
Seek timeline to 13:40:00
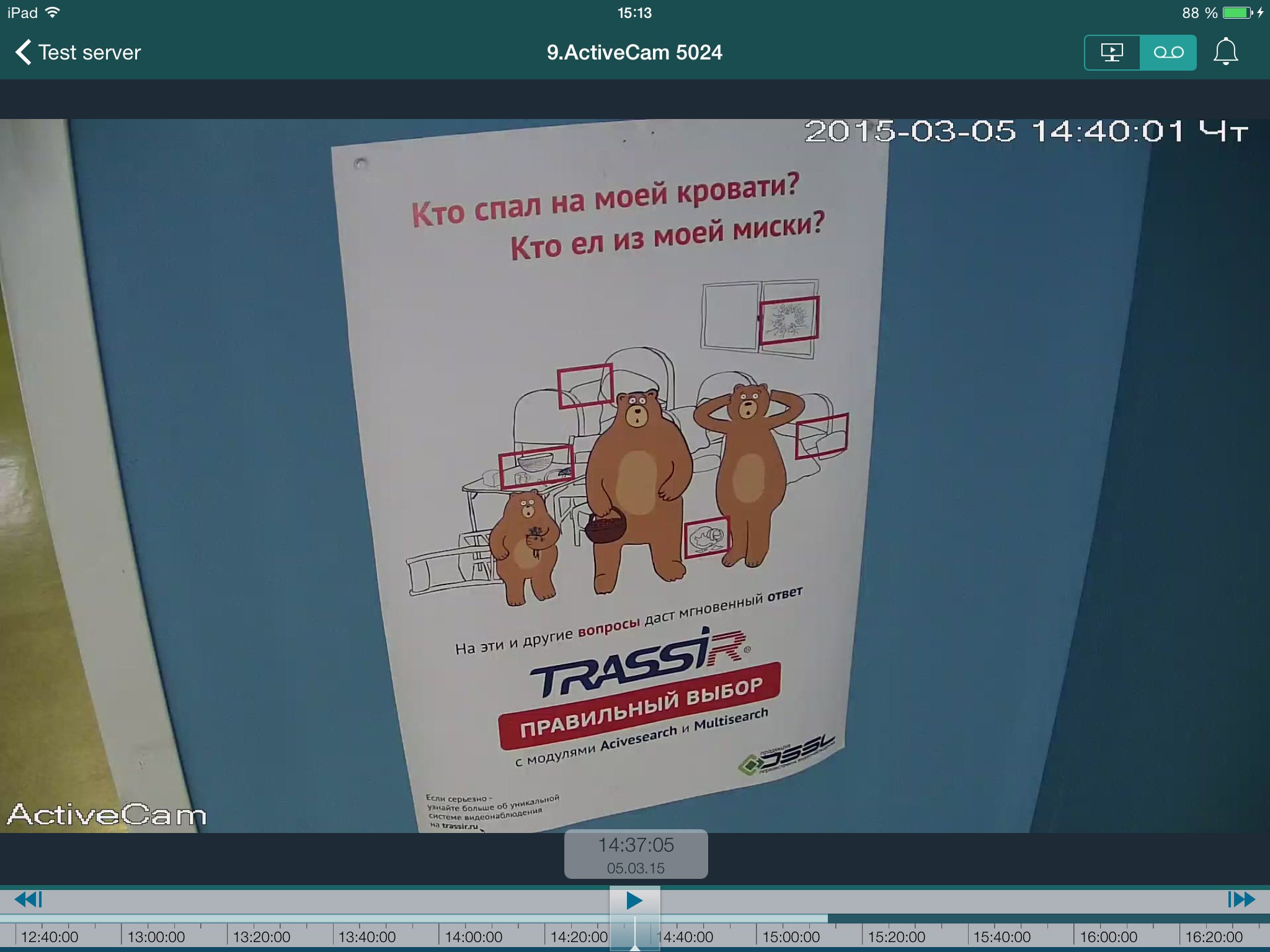pos(367,937)
